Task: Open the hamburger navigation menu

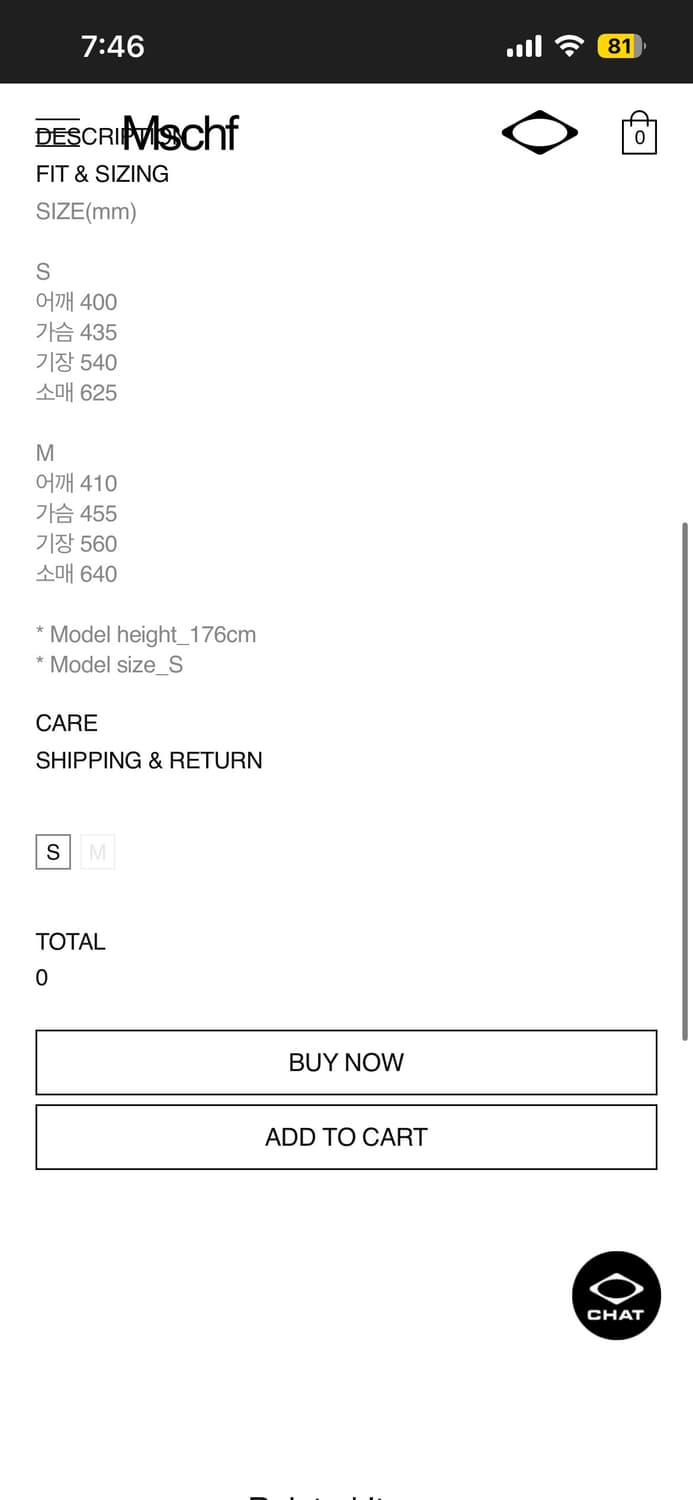Action: pos(57,131)
